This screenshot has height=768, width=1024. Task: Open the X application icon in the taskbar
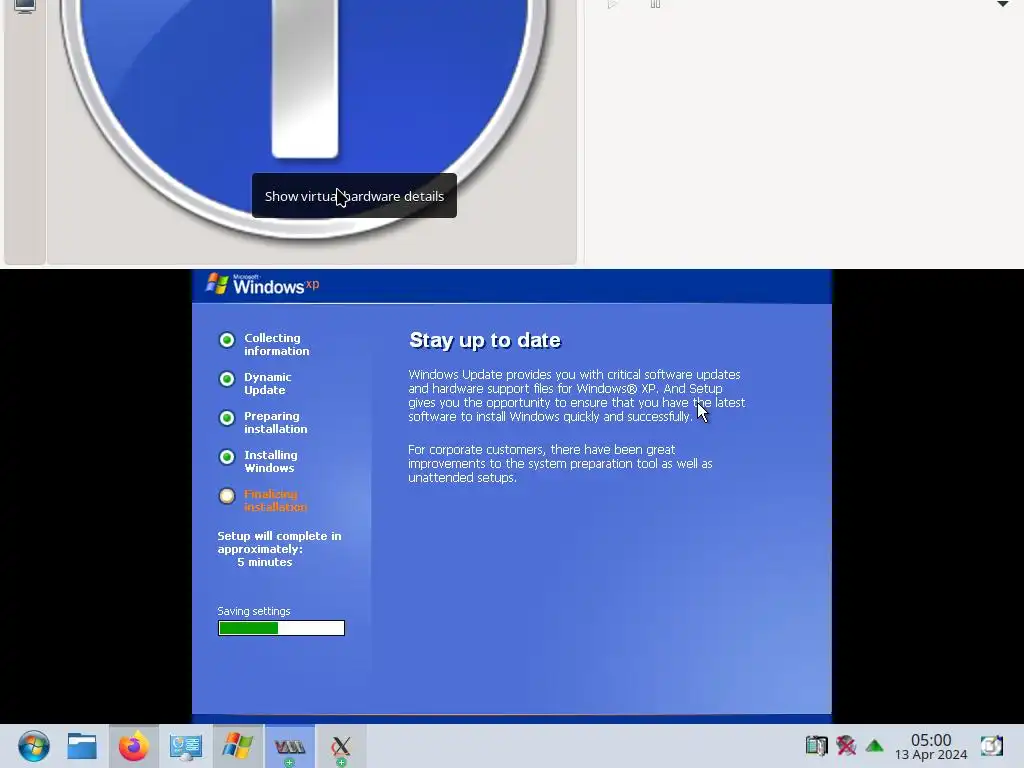340,746
